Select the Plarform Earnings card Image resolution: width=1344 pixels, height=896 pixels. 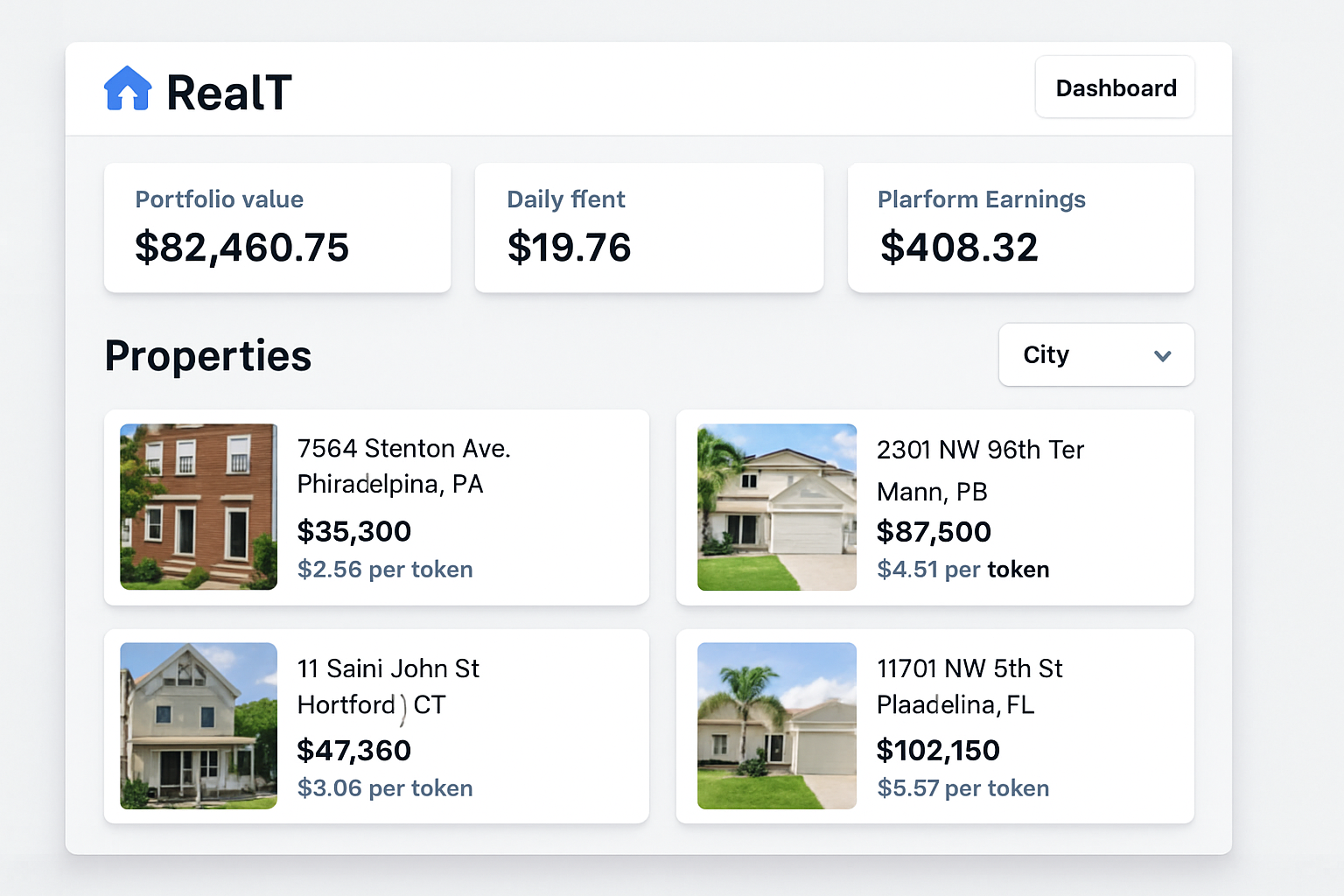tap(1020, 227)
